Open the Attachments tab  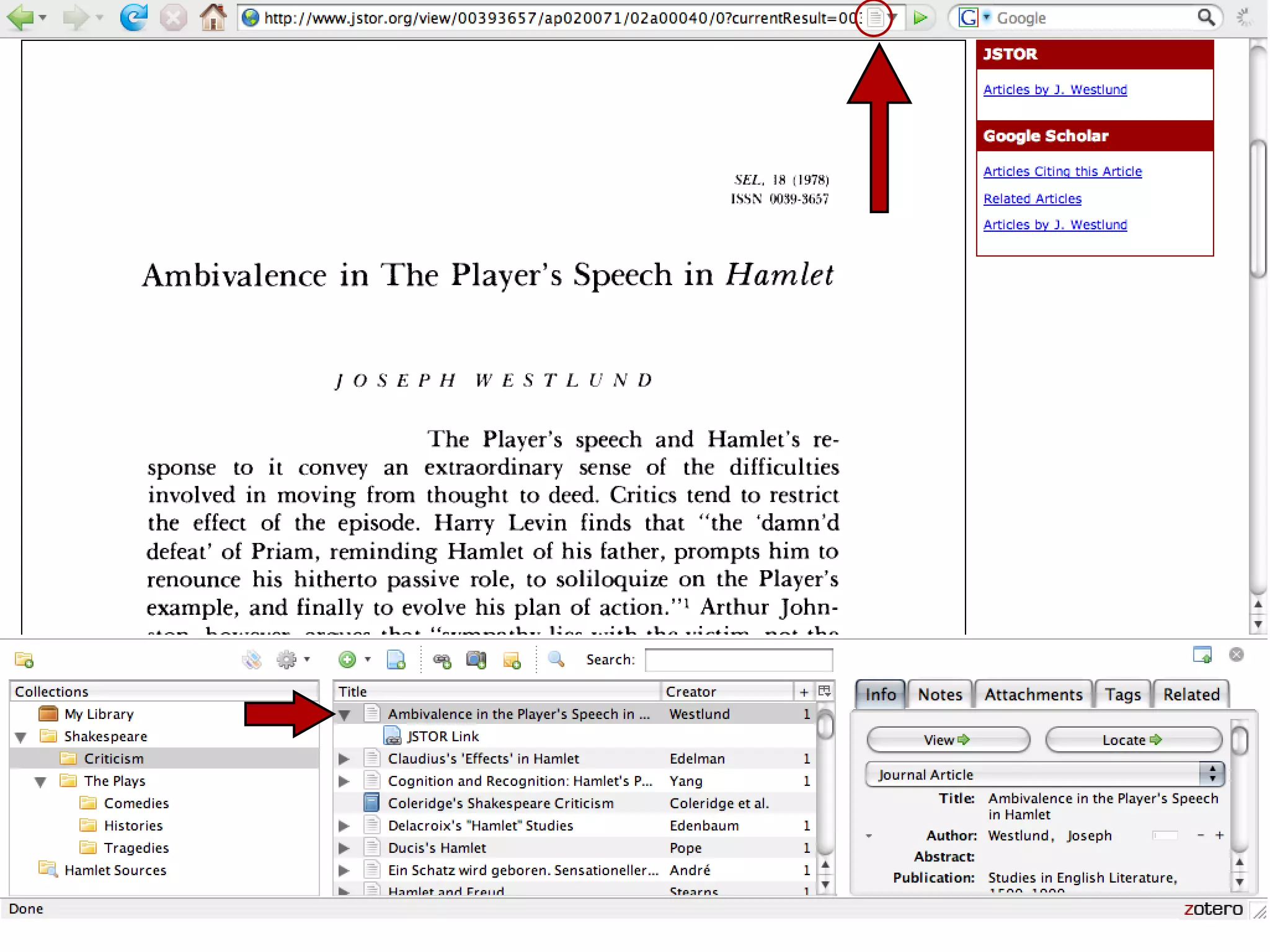point(1033,695)
